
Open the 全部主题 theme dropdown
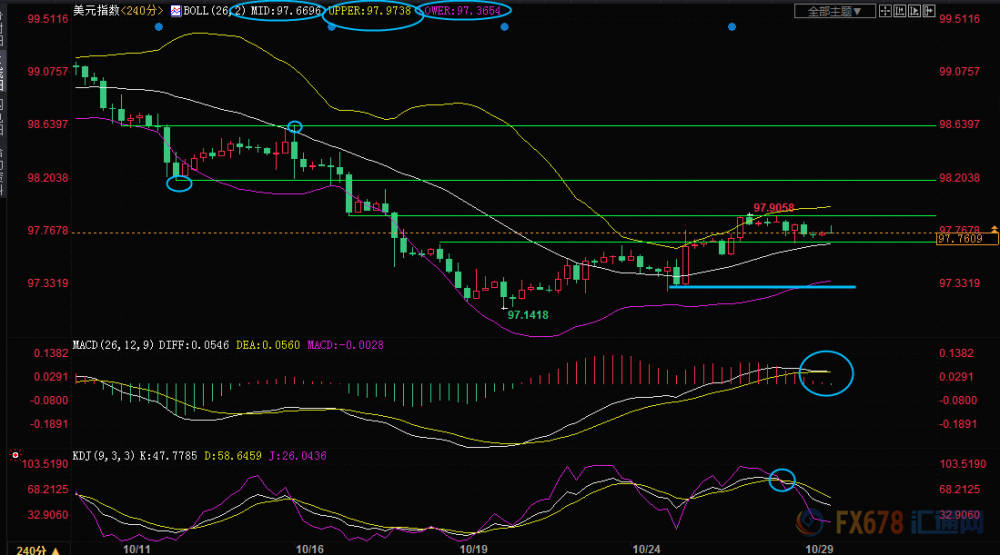[834, 11]
